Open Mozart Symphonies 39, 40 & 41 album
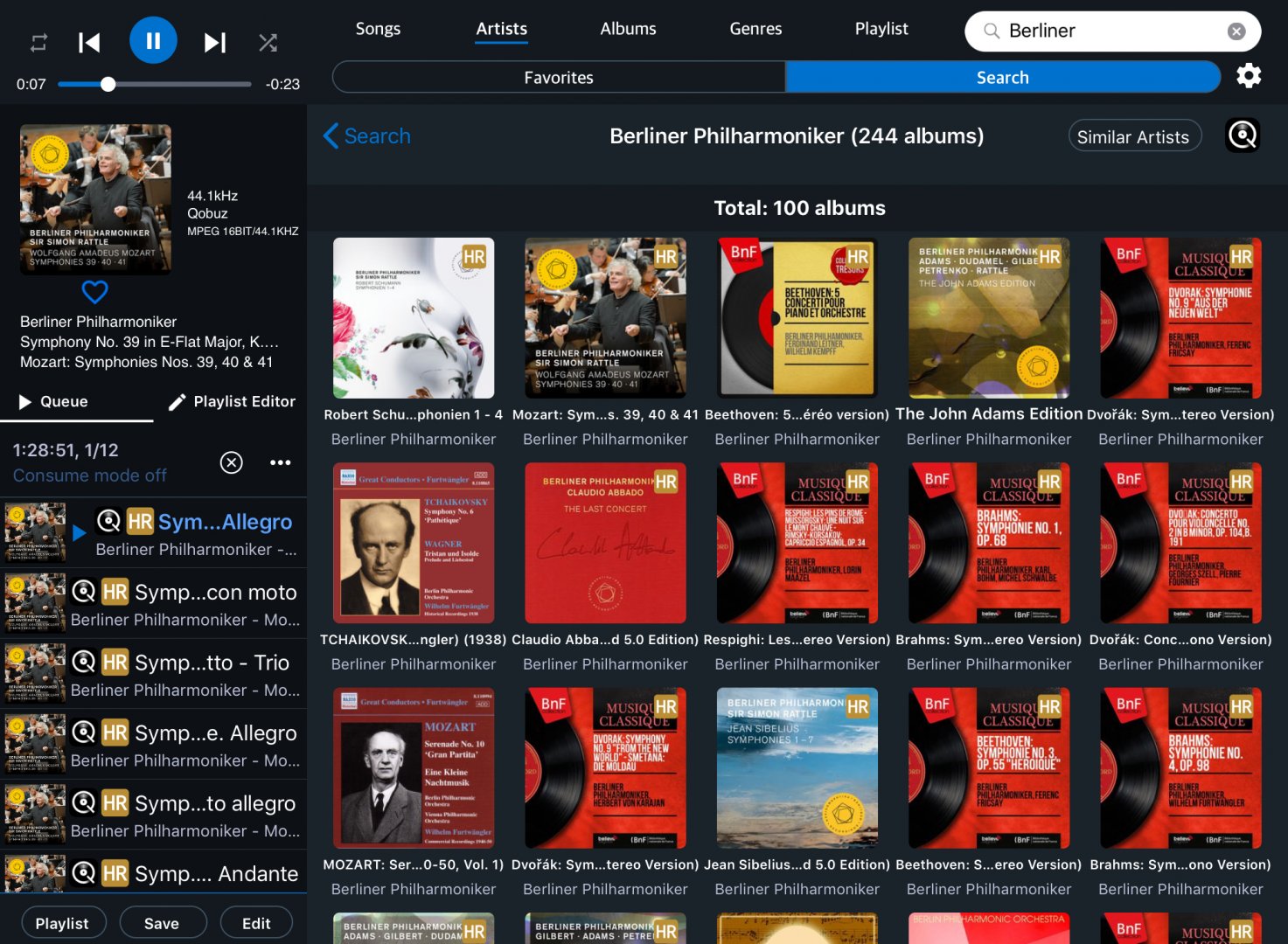The width and height of the screenshot is (1288, 944). [x=605, y=318]
